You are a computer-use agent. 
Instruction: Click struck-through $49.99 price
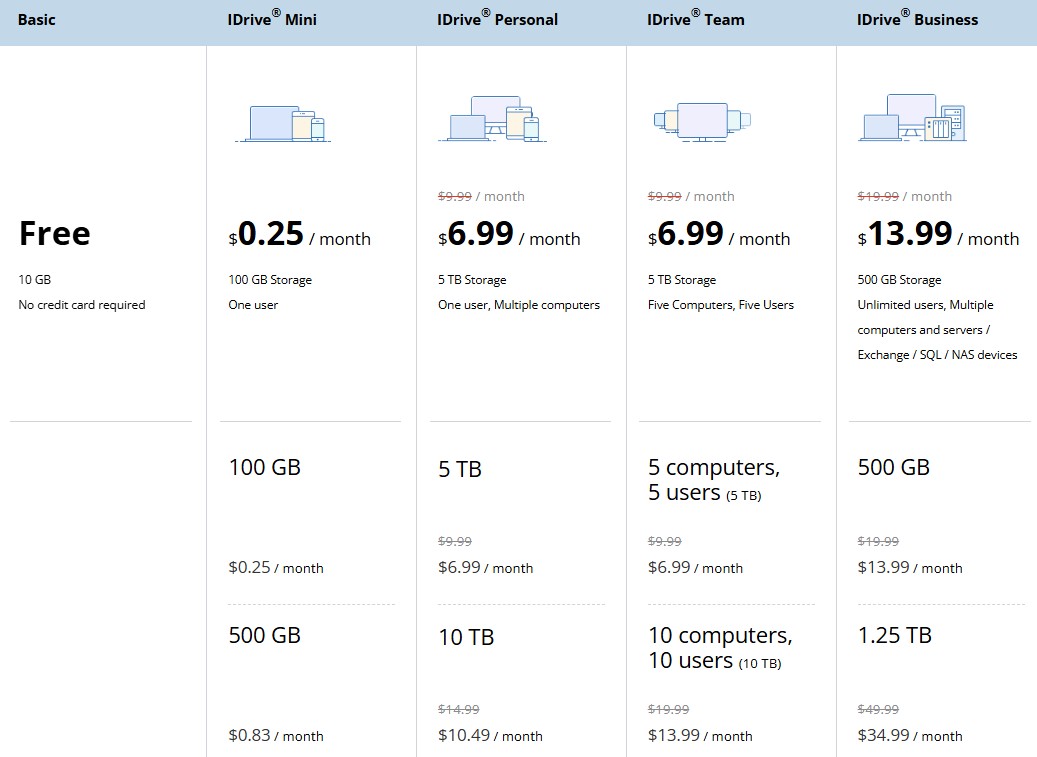tap(878, 709)
